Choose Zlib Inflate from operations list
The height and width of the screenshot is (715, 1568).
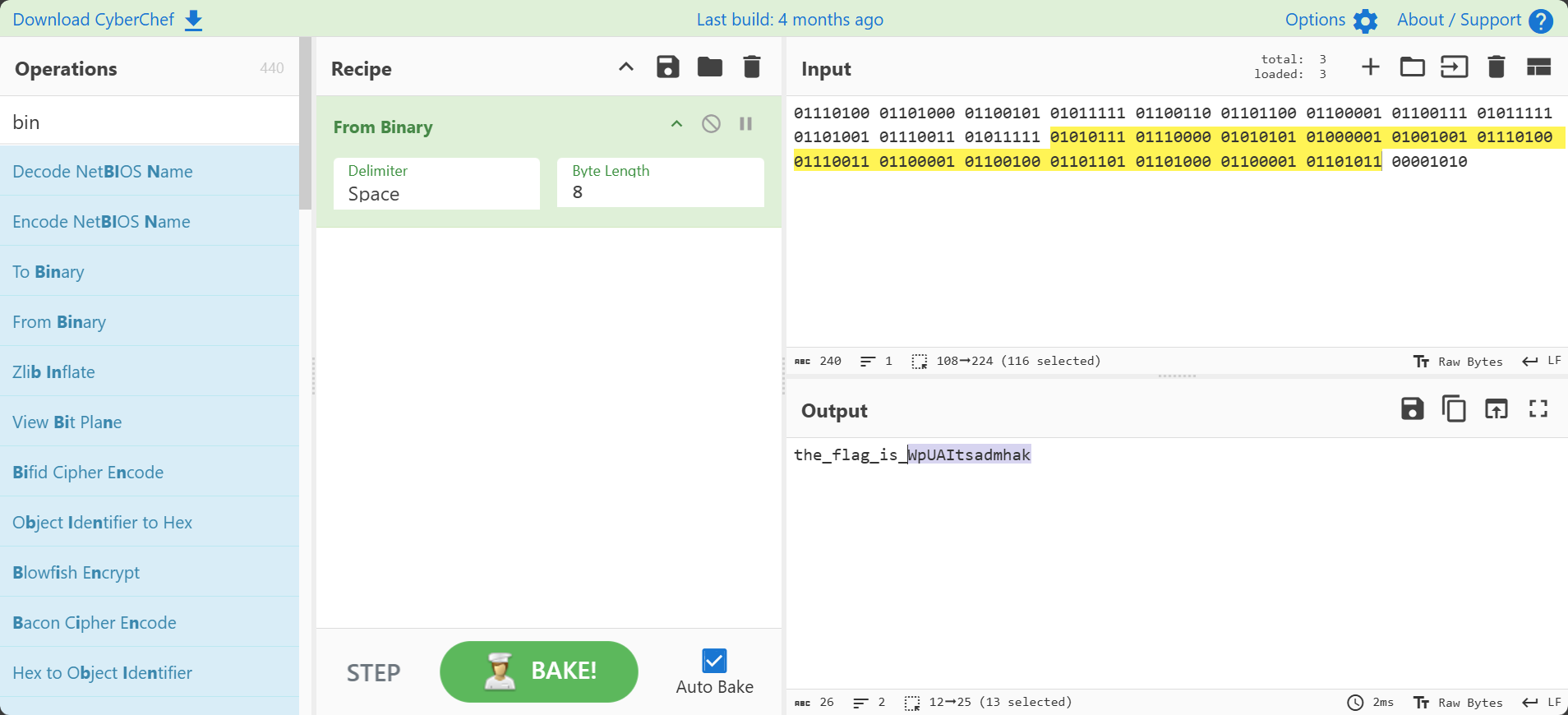point(53,372)
